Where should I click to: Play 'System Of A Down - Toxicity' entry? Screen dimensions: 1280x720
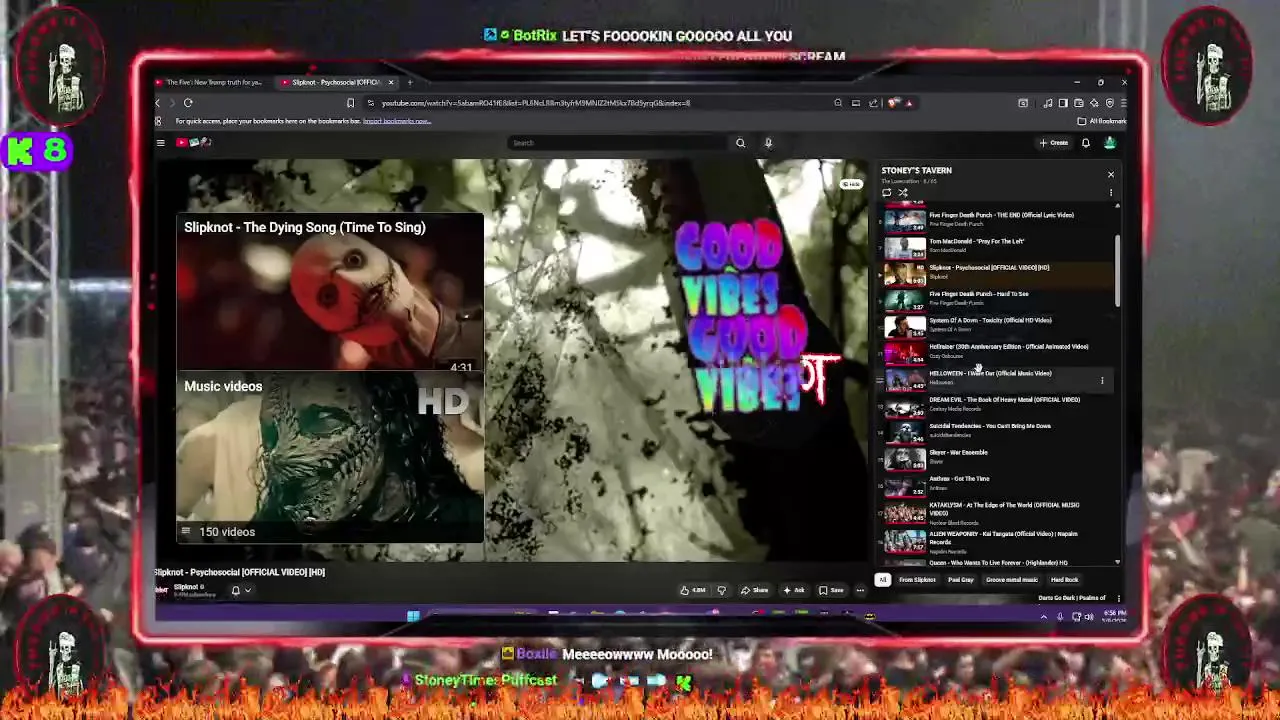(x=997, y=325)
